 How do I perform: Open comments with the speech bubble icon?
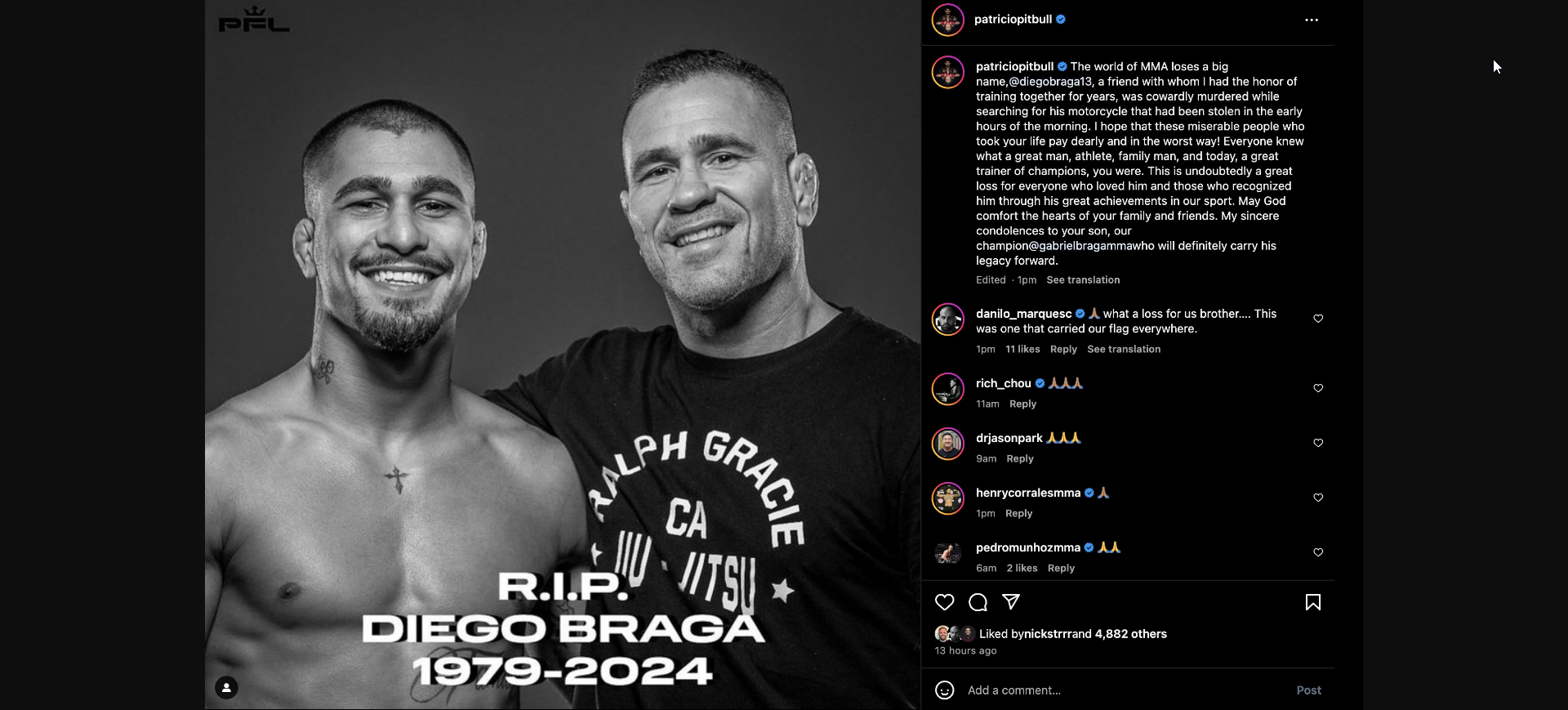[x=978, y=603]
